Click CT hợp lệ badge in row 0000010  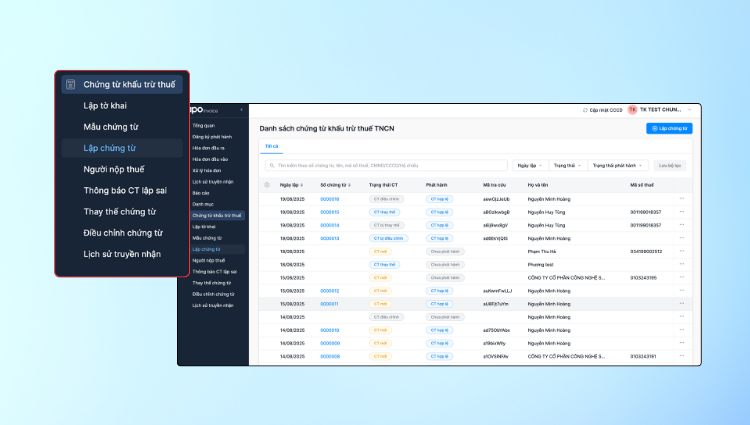439,330
